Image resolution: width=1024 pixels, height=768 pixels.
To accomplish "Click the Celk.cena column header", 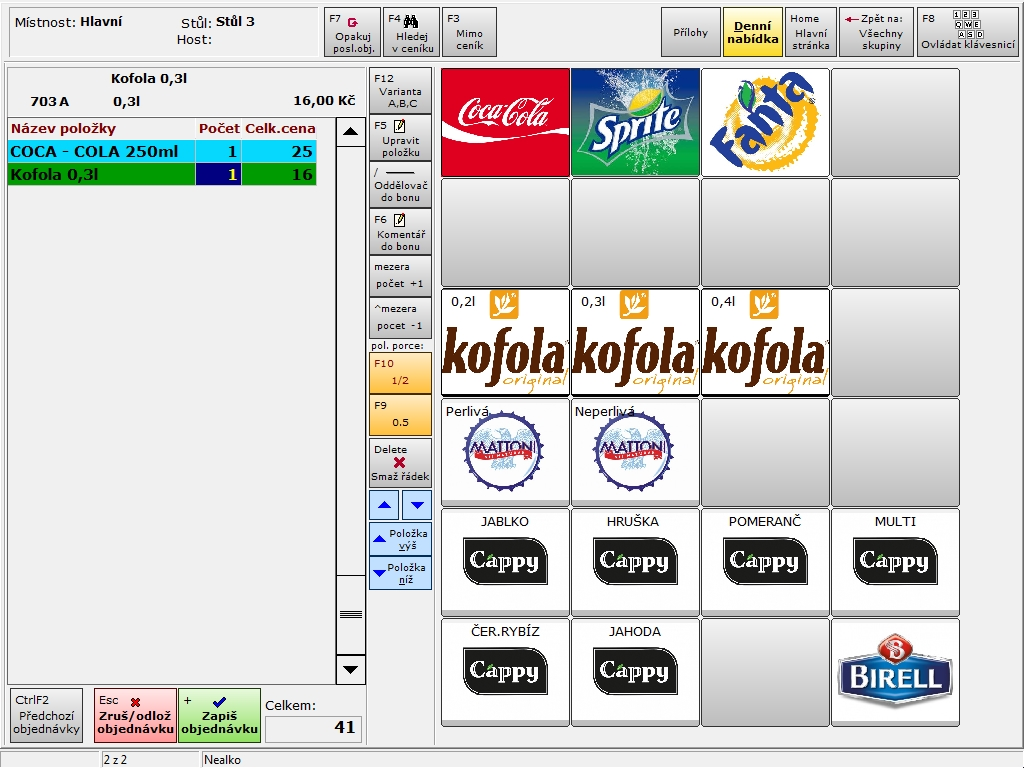I will click(280, 129).
